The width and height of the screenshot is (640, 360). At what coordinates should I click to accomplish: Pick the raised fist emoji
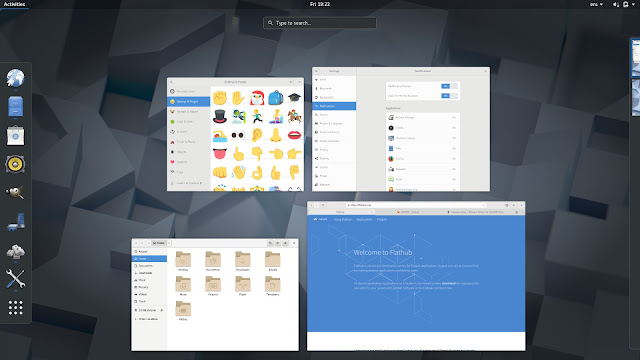point(220,98)
